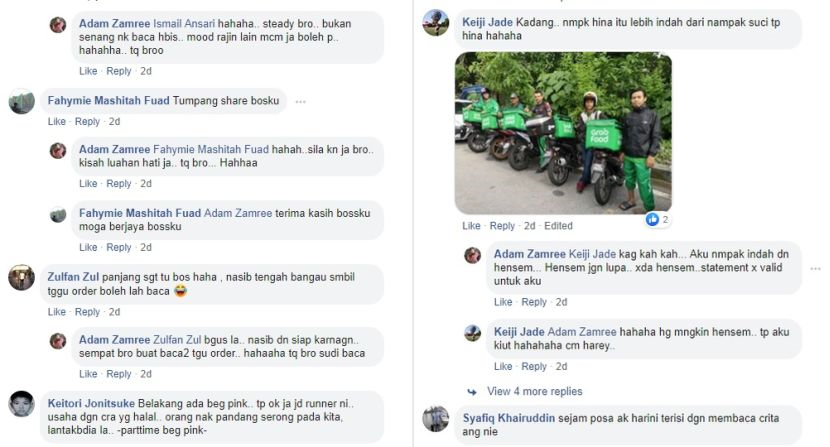Open Edited history on Keiji Jade's comment
The width and height of the screenshot is (830, 447).
coord(558,226)
